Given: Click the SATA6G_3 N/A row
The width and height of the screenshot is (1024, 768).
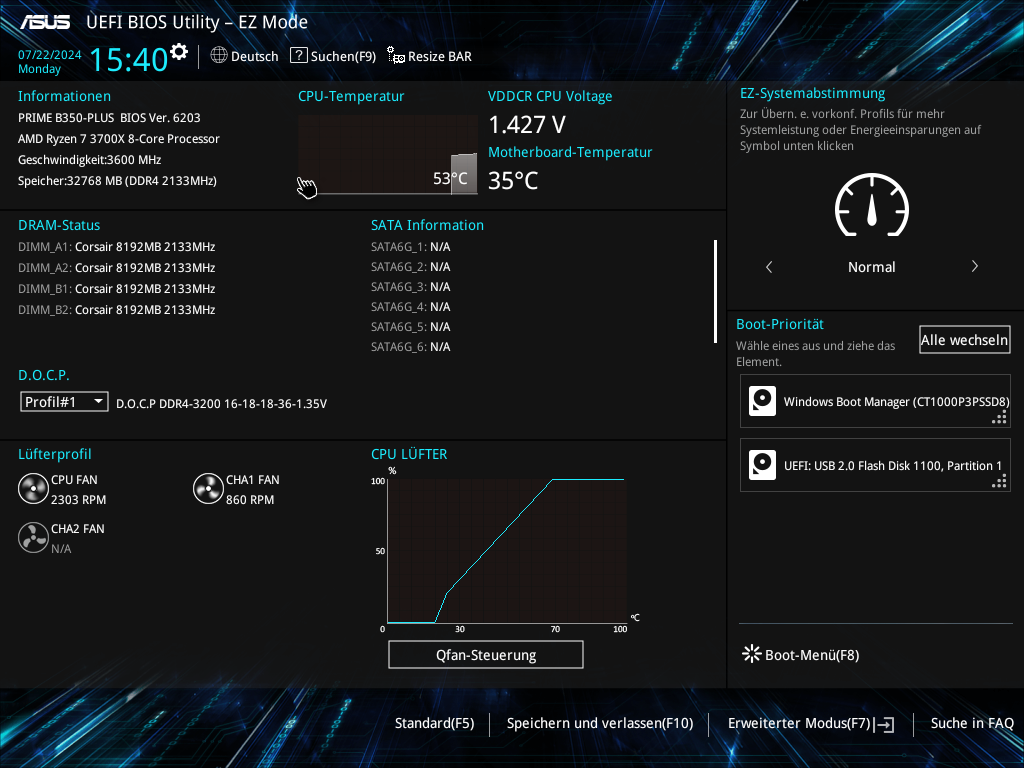Looking at the screenshot, I should [x=411, y=287].
